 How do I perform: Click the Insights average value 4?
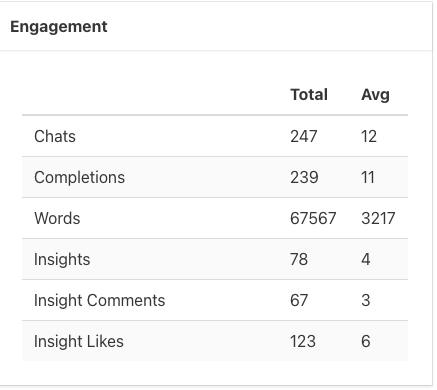pyautogui.click(x=366, y=259)
